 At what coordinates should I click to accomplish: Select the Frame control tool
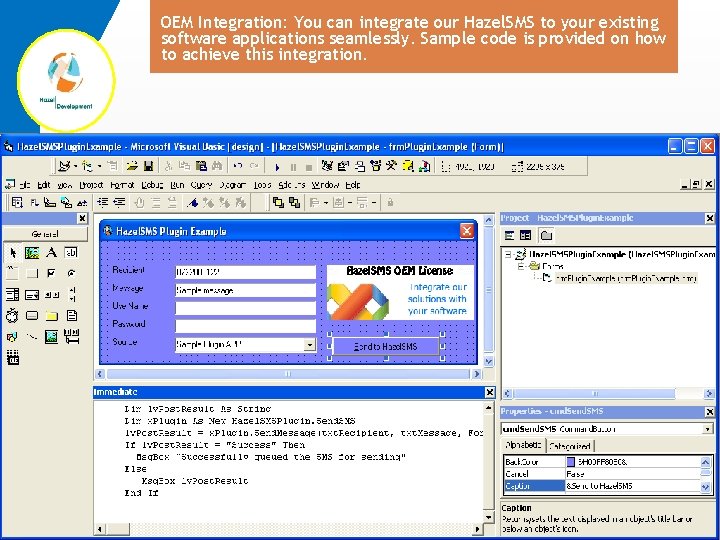click(12, 273)
